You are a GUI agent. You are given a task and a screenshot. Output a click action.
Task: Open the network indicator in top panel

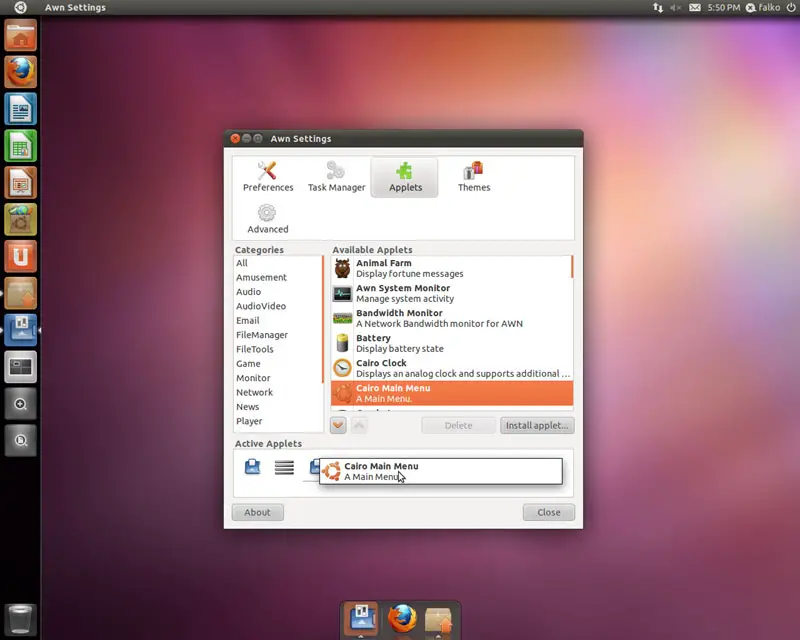658,8
